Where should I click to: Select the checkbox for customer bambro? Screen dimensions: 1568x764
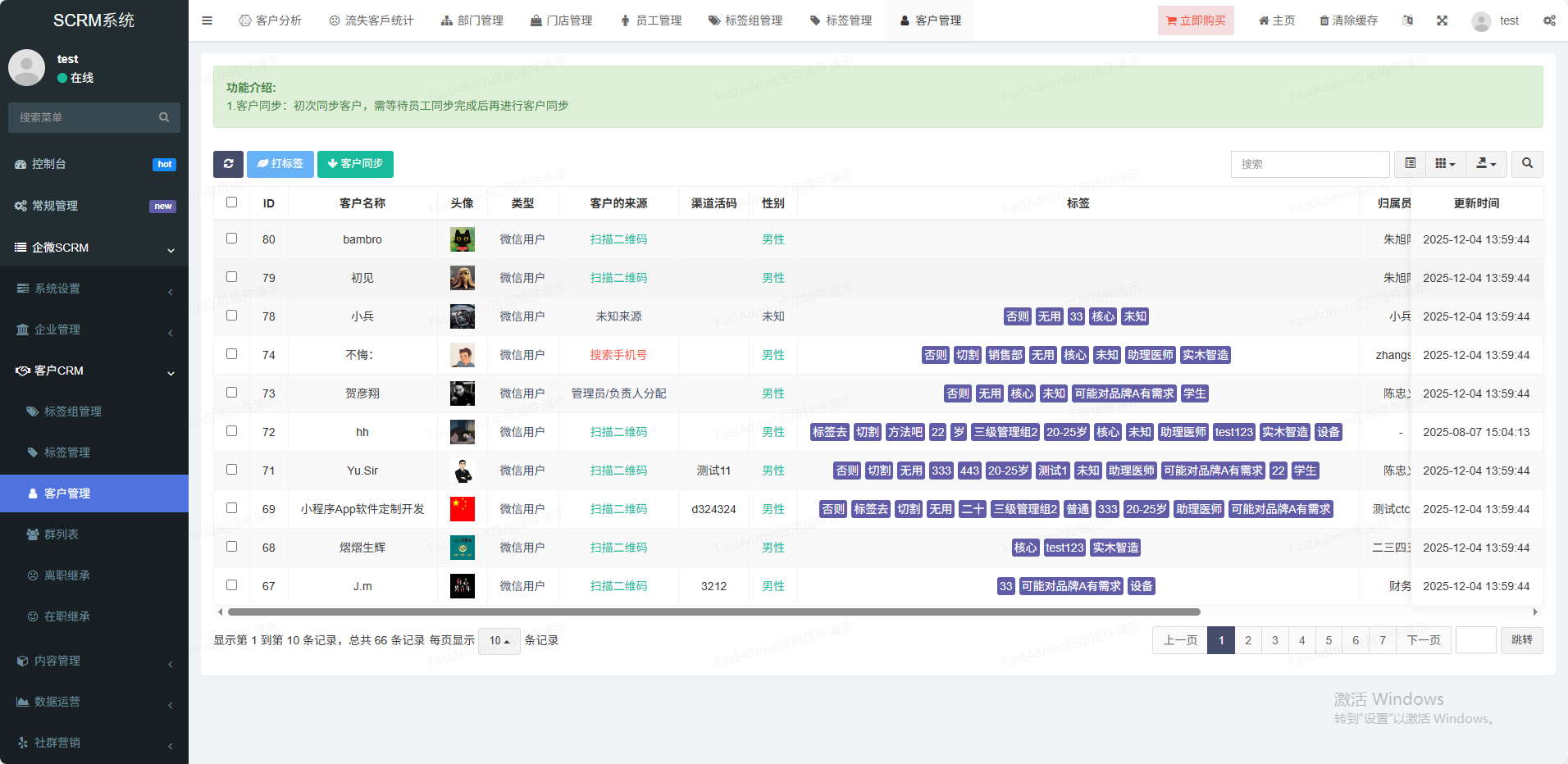pos(232,239)
